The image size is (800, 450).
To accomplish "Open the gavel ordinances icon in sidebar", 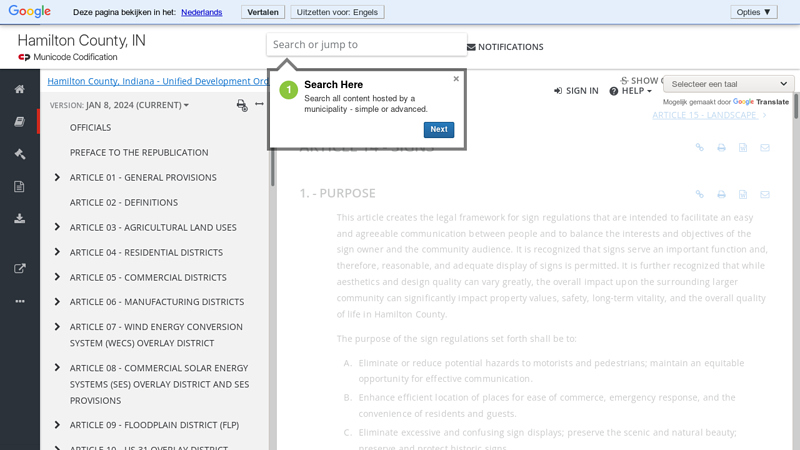I will point(19,154).
